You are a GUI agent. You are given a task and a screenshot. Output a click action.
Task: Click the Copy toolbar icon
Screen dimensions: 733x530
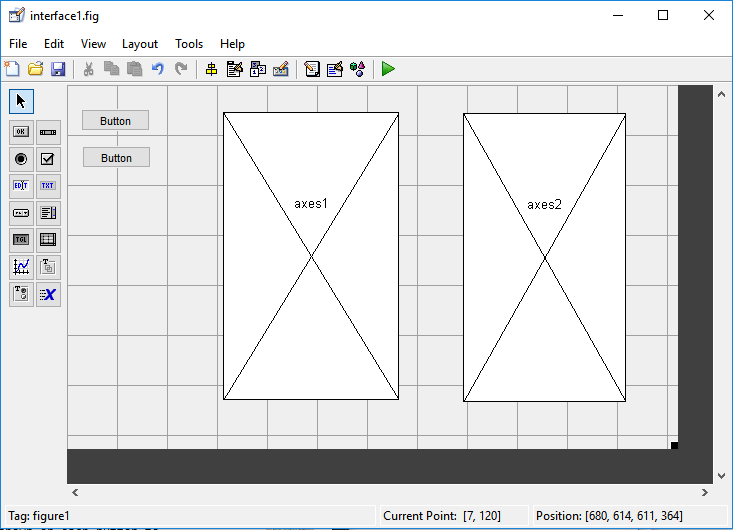click(x=111, y=69)
